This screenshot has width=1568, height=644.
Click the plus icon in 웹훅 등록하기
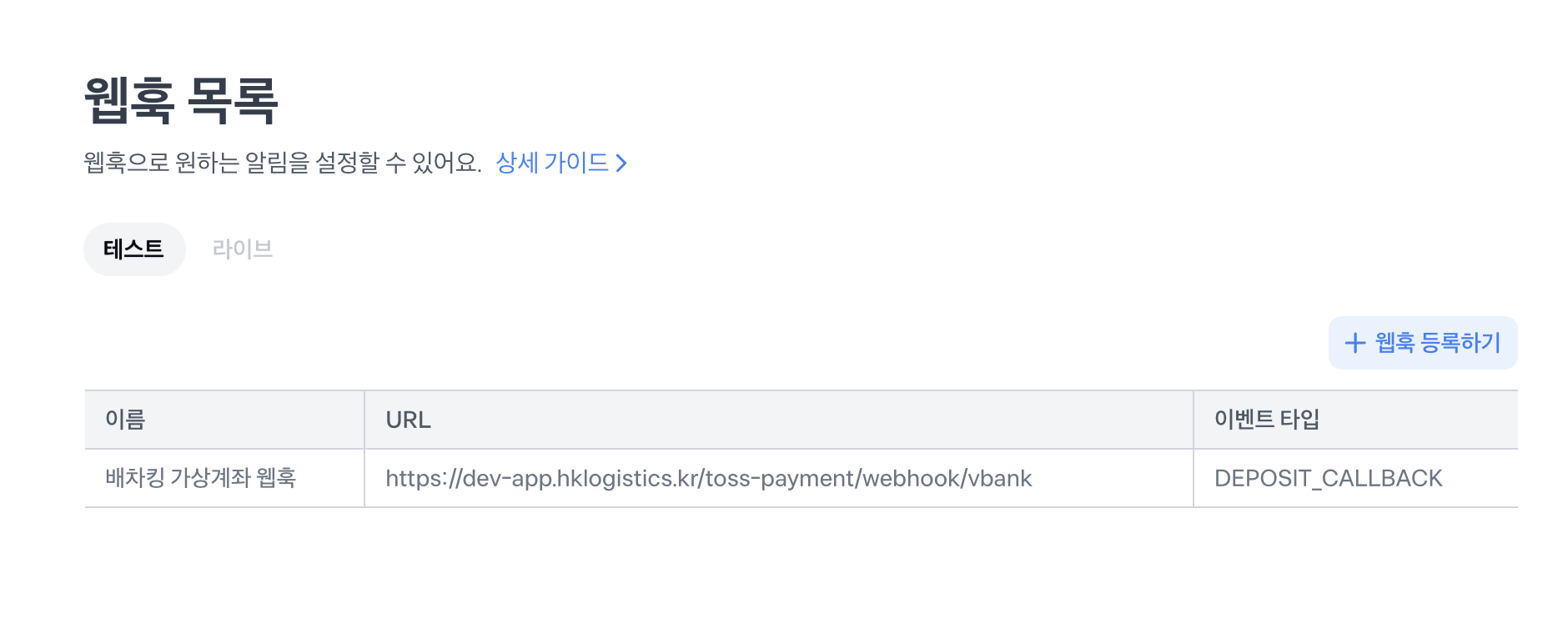[x=1354, y=343]
